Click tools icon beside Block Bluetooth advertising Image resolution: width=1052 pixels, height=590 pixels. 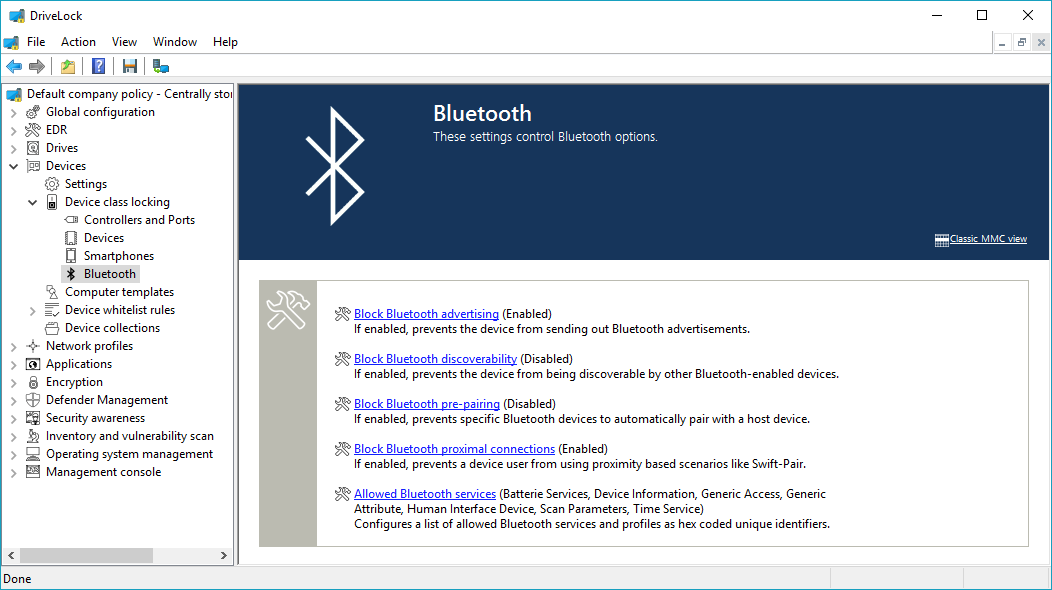[x=343, y=313]
